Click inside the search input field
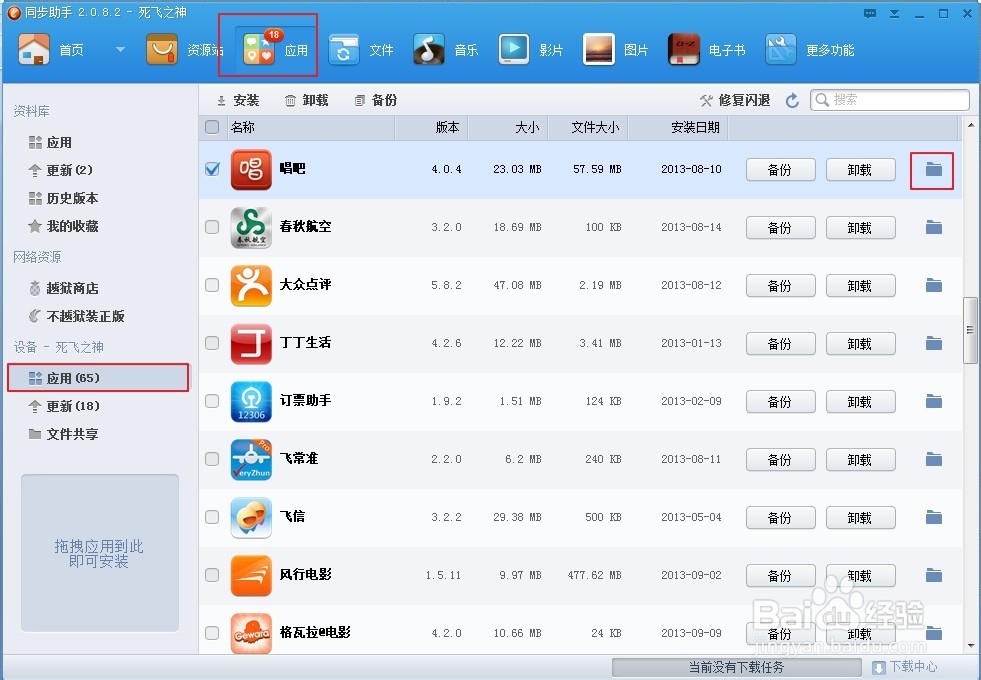 [x=895, y=100]
